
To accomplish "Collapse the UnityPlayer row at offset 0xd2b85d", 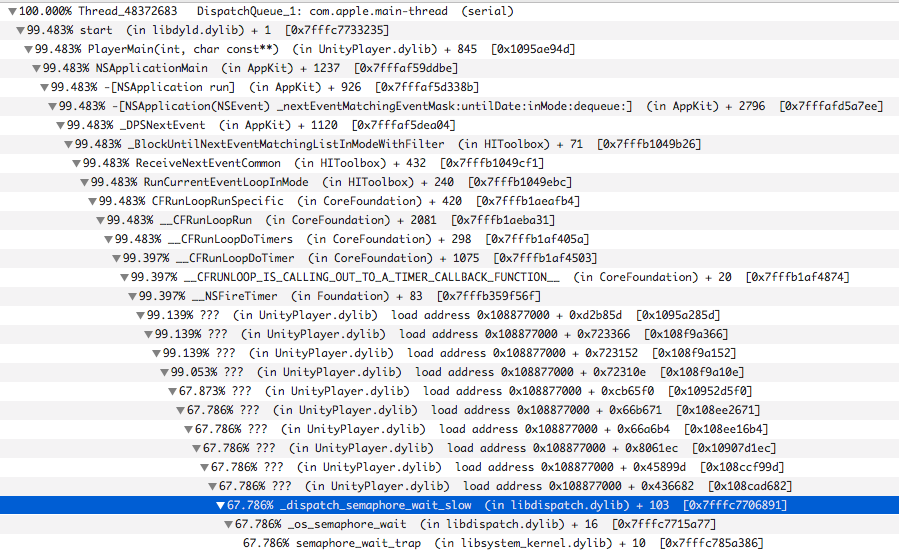I will (x=140, y=316).
